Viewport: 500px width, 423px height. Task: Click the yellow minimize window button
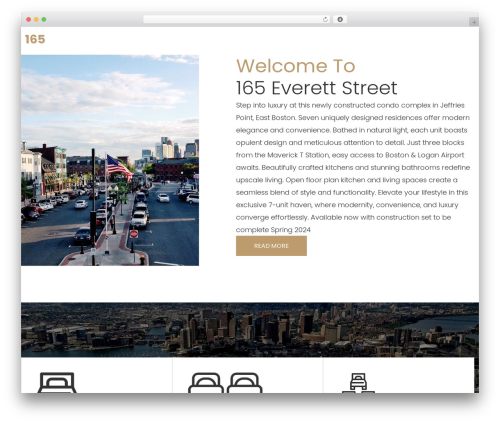36,19
